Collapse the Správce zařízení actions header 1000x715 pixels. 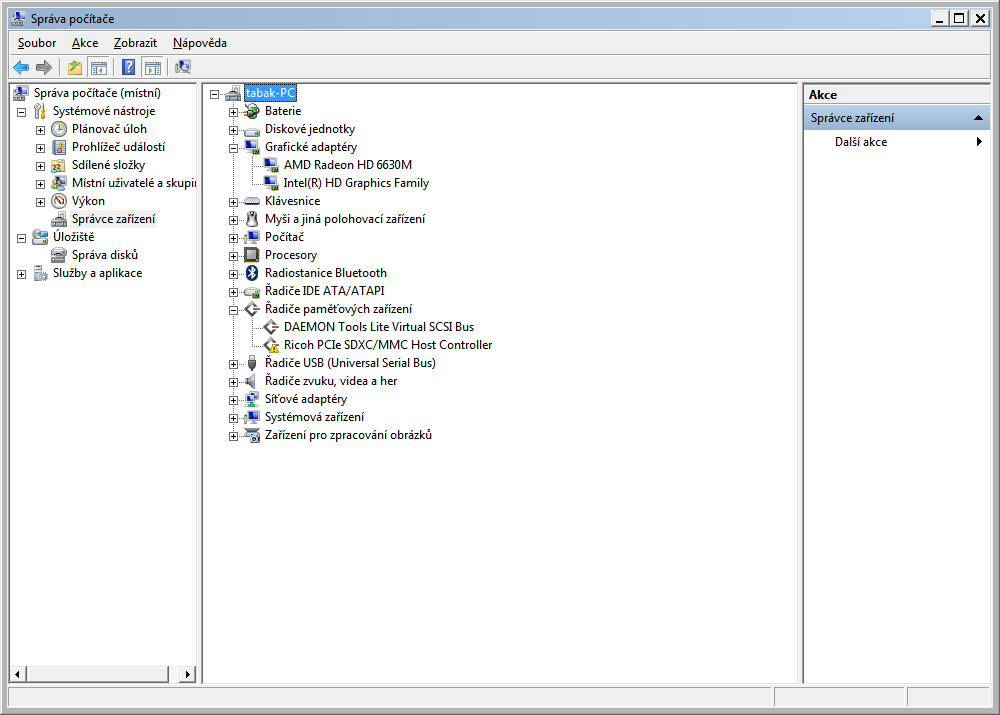[980, 118]
